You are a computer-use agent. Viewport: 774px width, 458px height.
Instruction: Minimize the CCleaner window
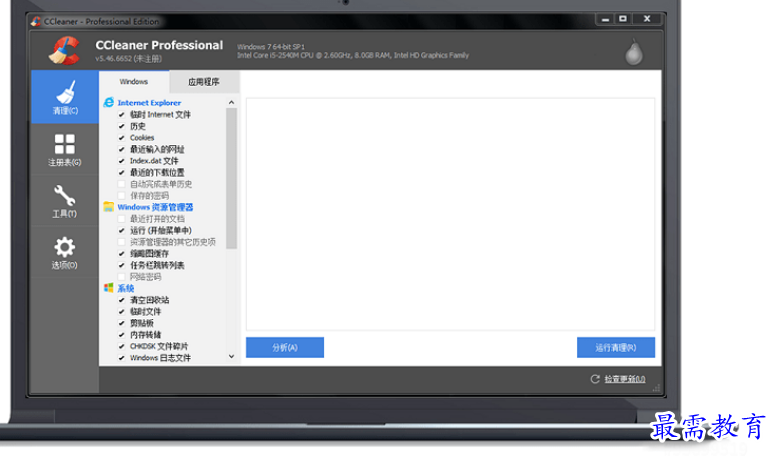[605, 19]
